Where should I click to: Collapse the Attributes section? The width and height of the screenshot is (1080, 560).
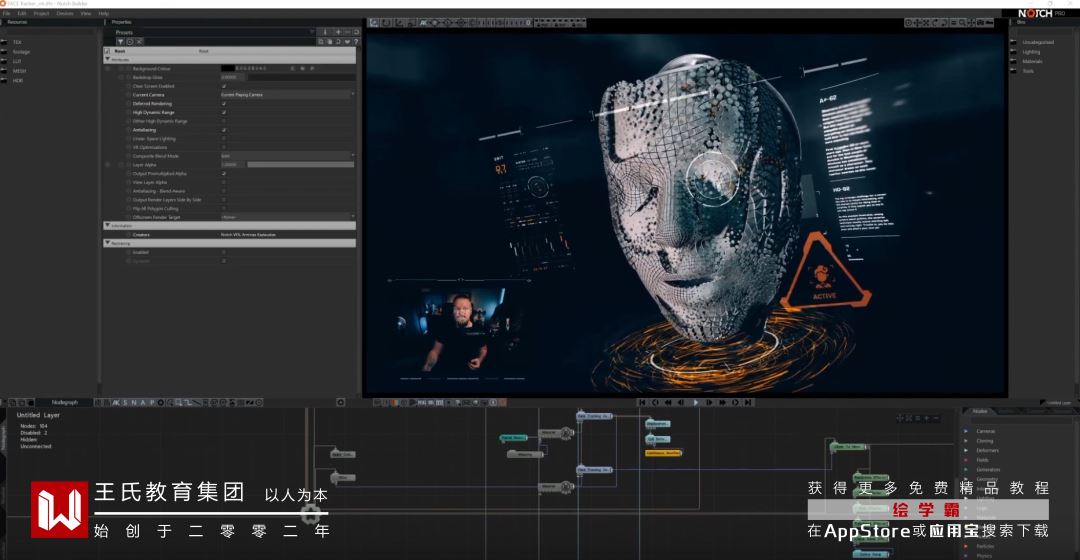(108, 59)
